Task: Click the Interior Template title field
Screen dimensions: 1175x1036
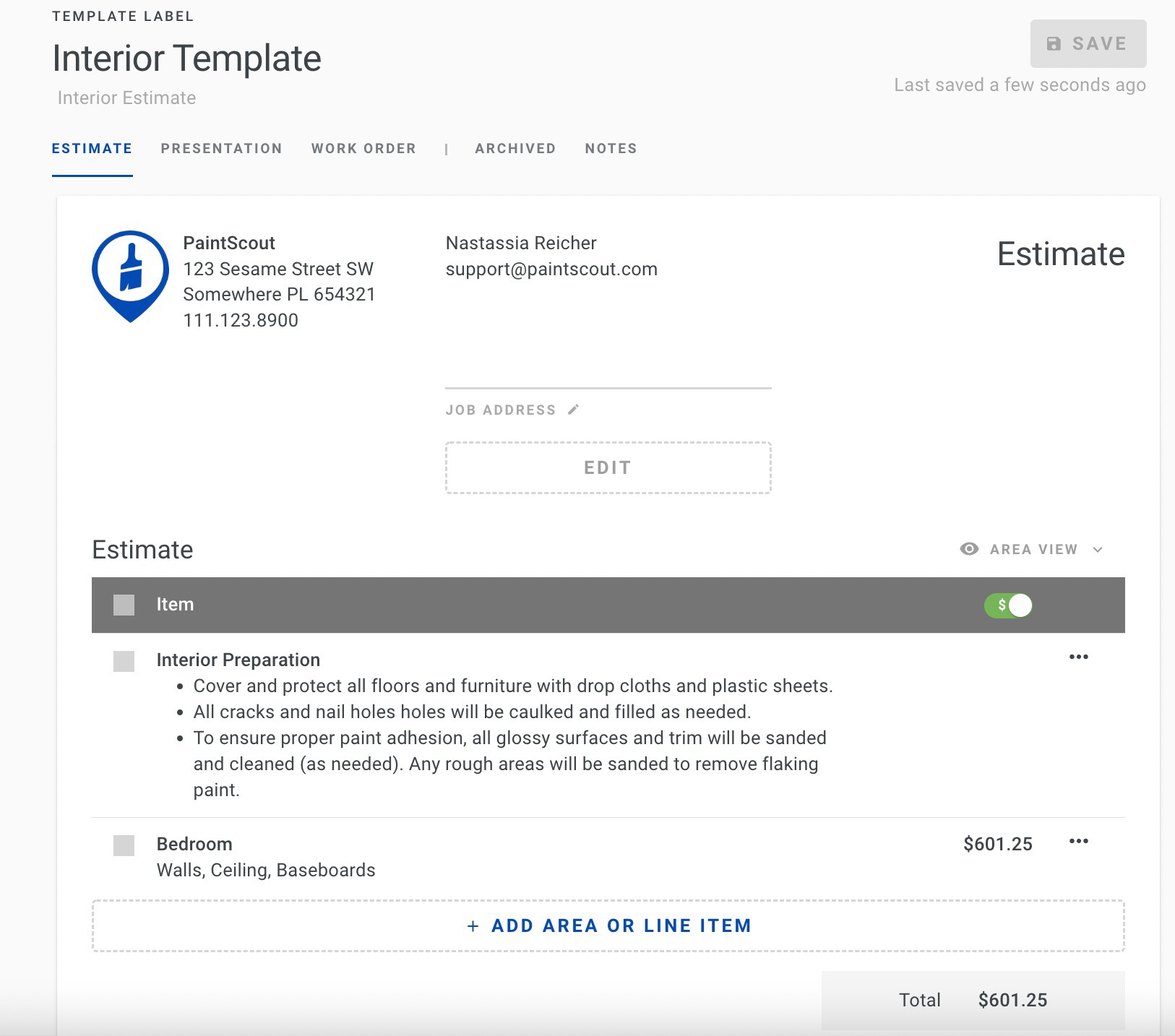Action: (x=186, y=58)
